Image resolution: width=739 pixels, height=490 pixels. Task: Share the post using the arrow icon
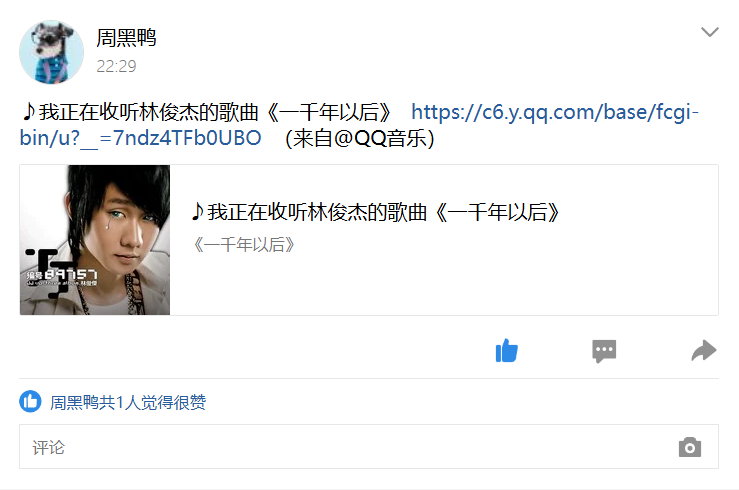[704, 351]
